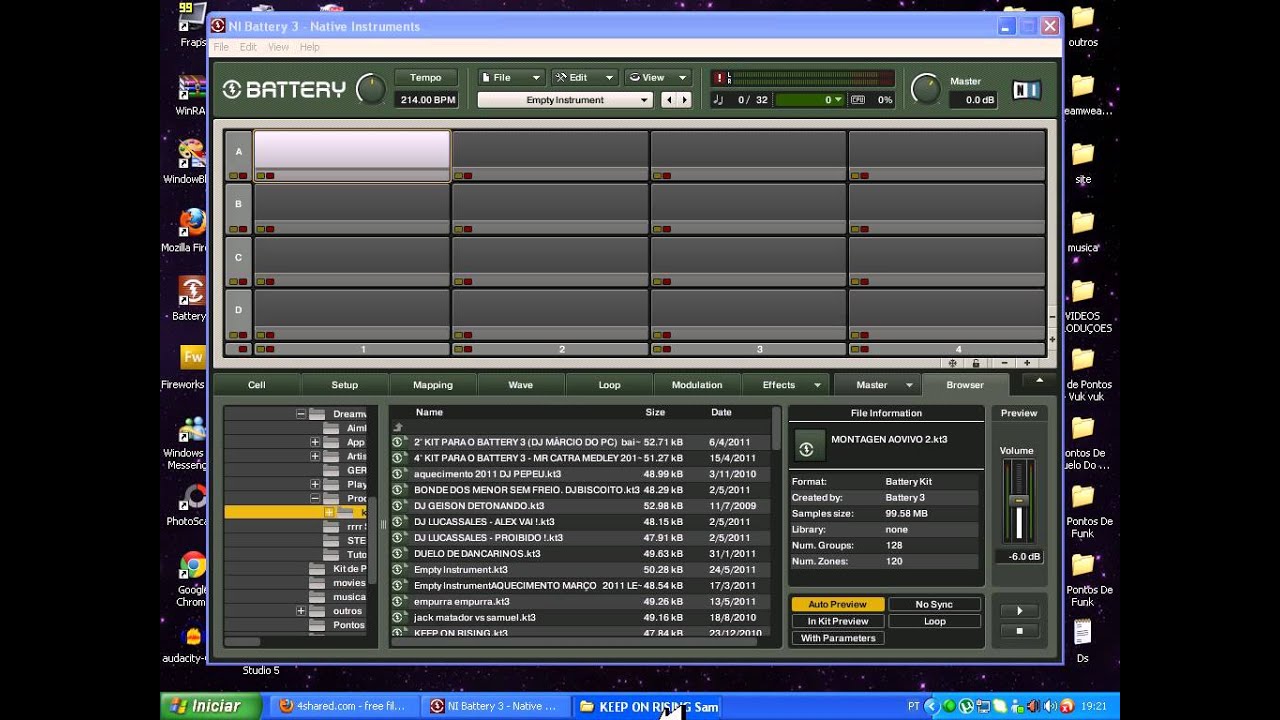Open the Master tab dropdown arrow
The image size is (1280, 720).
point(909,385)
